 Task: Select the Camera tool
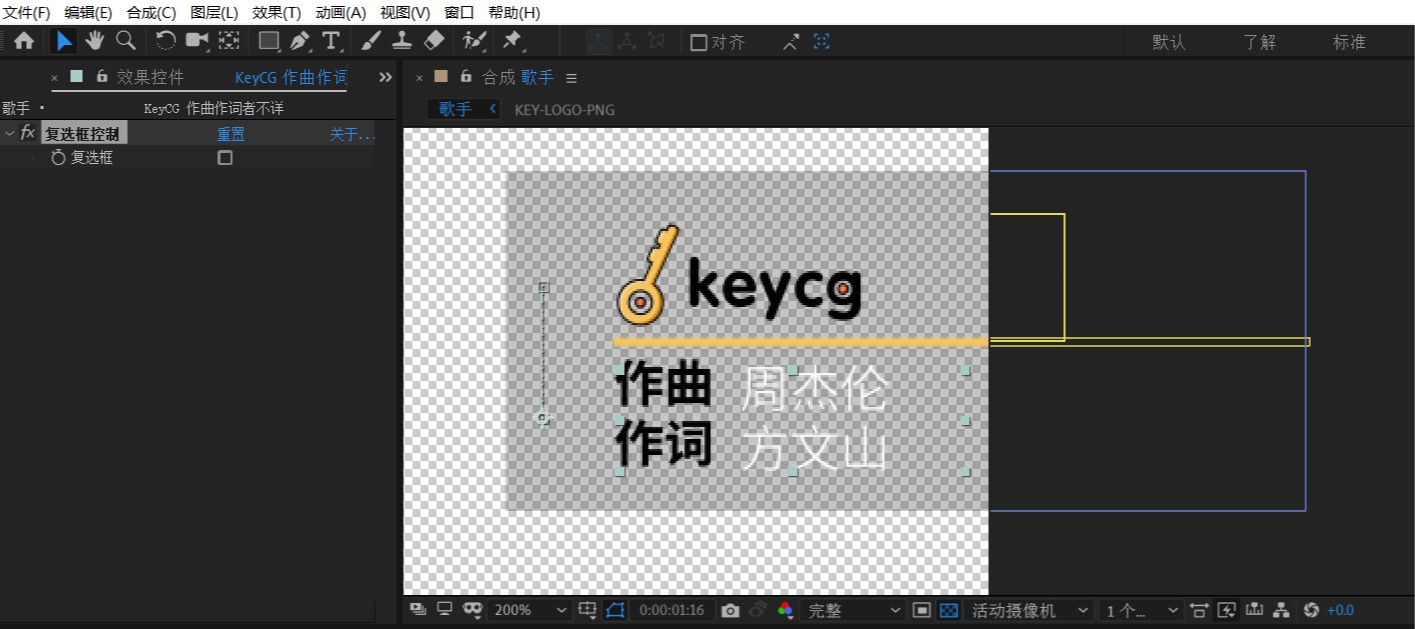click(x=197, y=41)
